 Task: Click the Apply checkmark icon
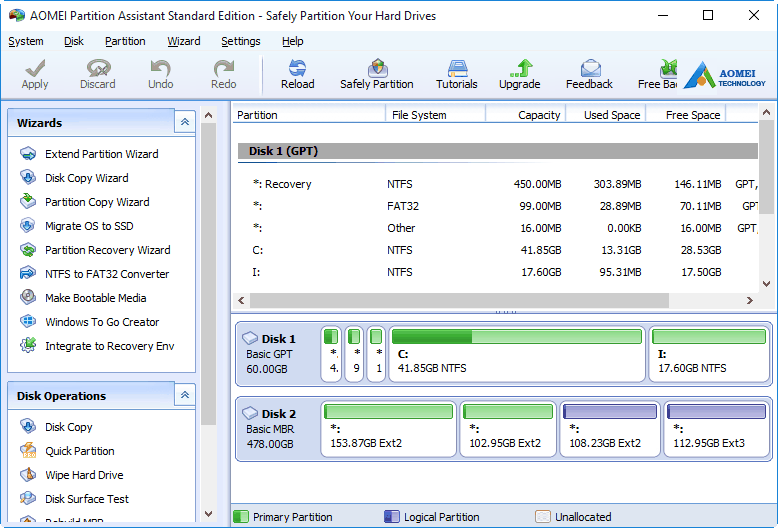click(x=35, y=68)
